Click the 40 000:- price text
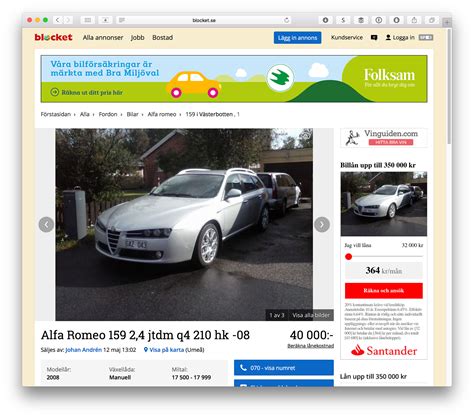The image size is (474, 418). tap(311, 335)
